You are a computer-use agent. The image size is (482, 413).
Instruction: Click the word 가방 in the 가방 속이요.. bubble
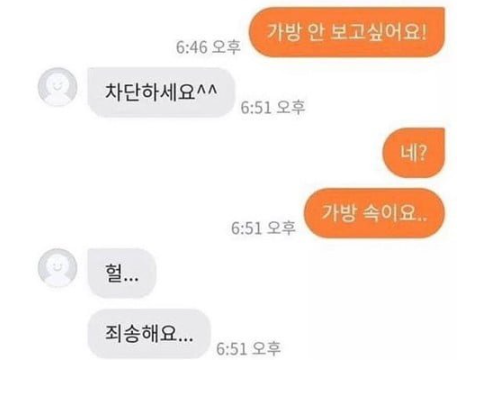[339, 213]
